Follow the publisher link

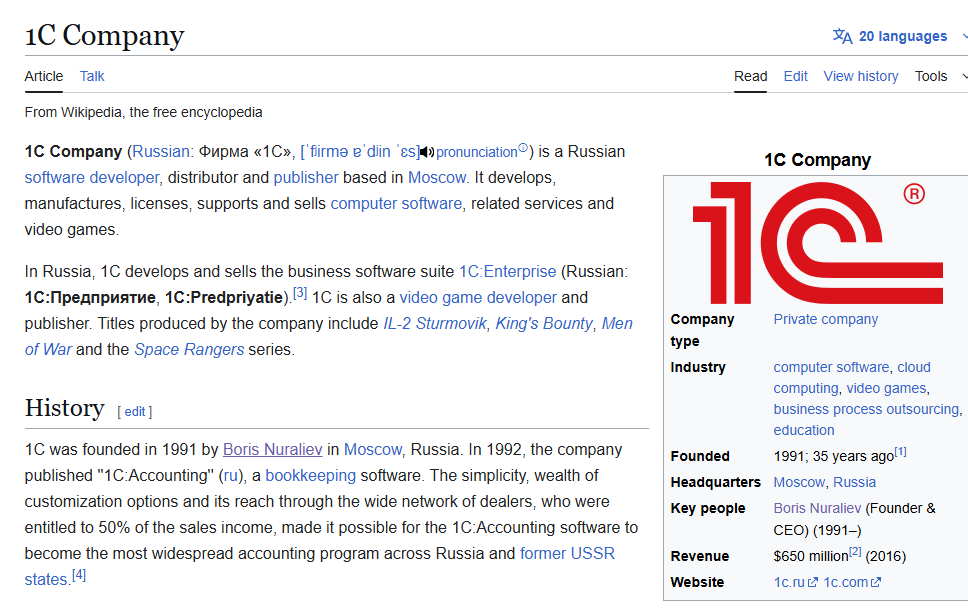click(306, 178)
